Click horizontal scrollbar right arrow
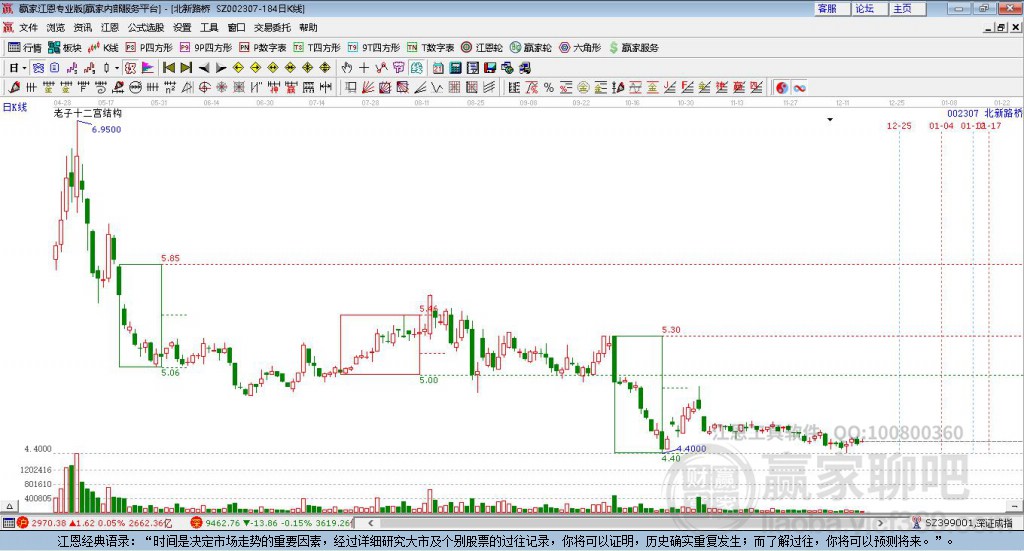The image size is (1024, 551). point(881,523)
